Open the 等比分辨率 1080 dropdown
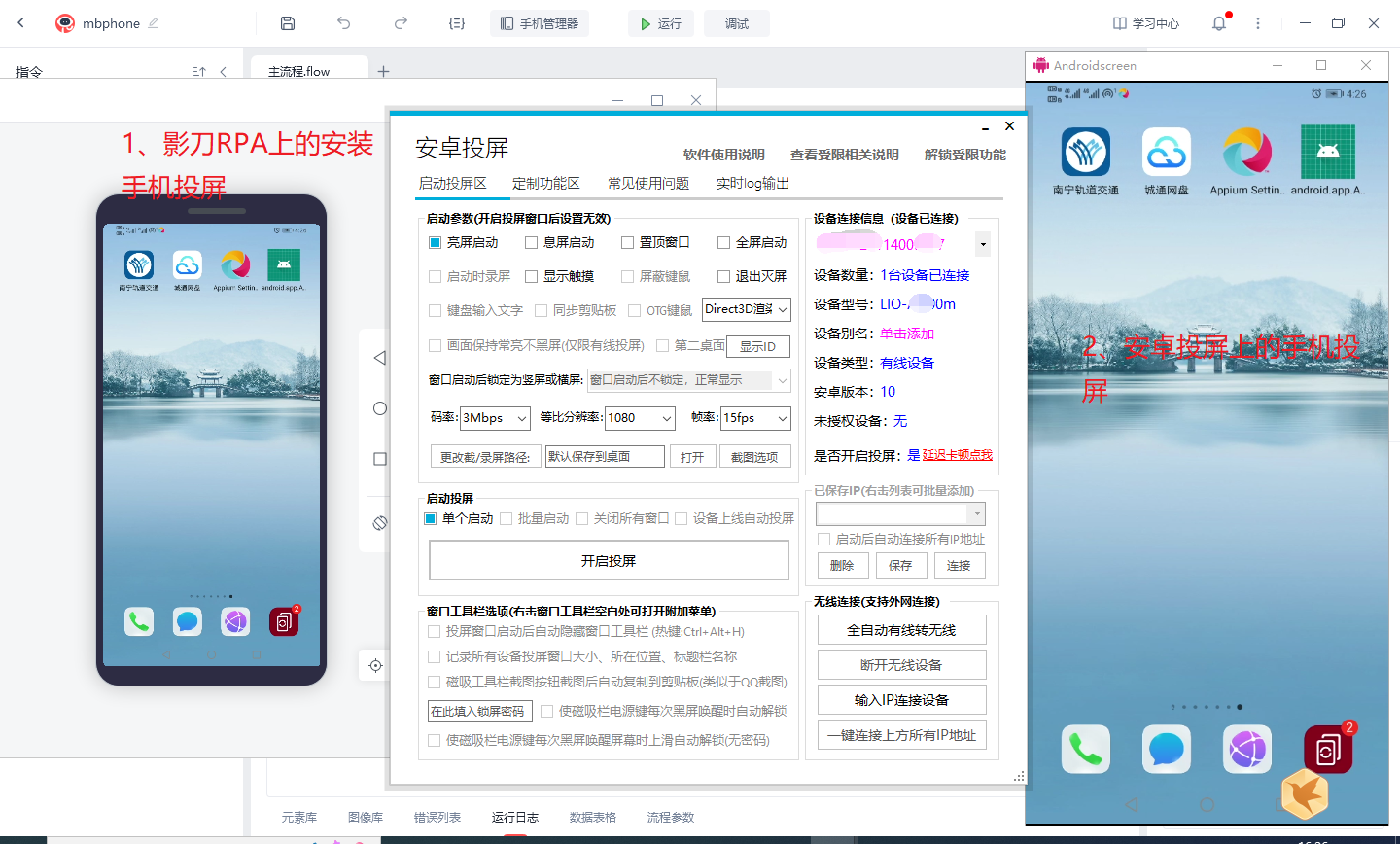This screenshot has height=844, width=1400. 640,418
